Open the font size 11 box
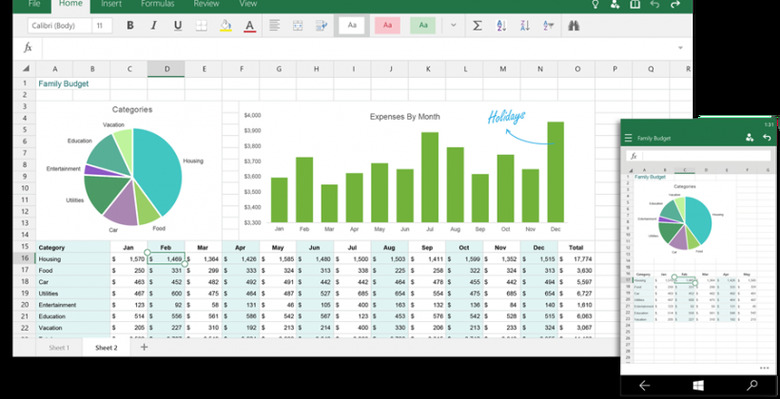The height and width of the screenshot is (399, 780). coord(102,26)
